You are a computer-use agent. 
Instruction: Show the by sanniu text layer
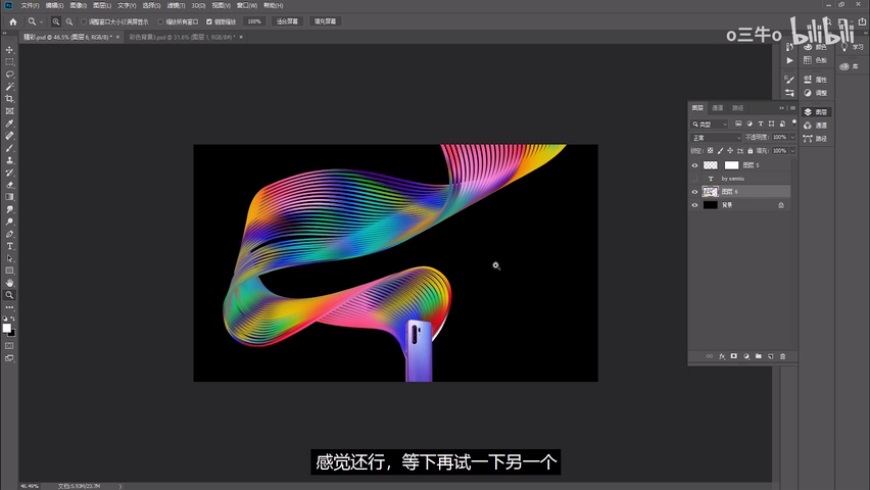(695, 179)
